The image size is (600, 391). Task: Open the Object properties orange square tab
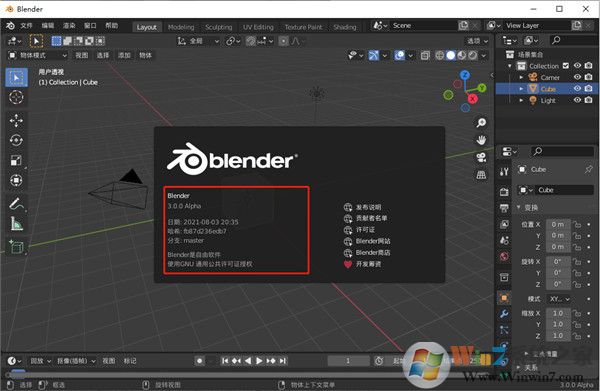(x=504, y=298)
